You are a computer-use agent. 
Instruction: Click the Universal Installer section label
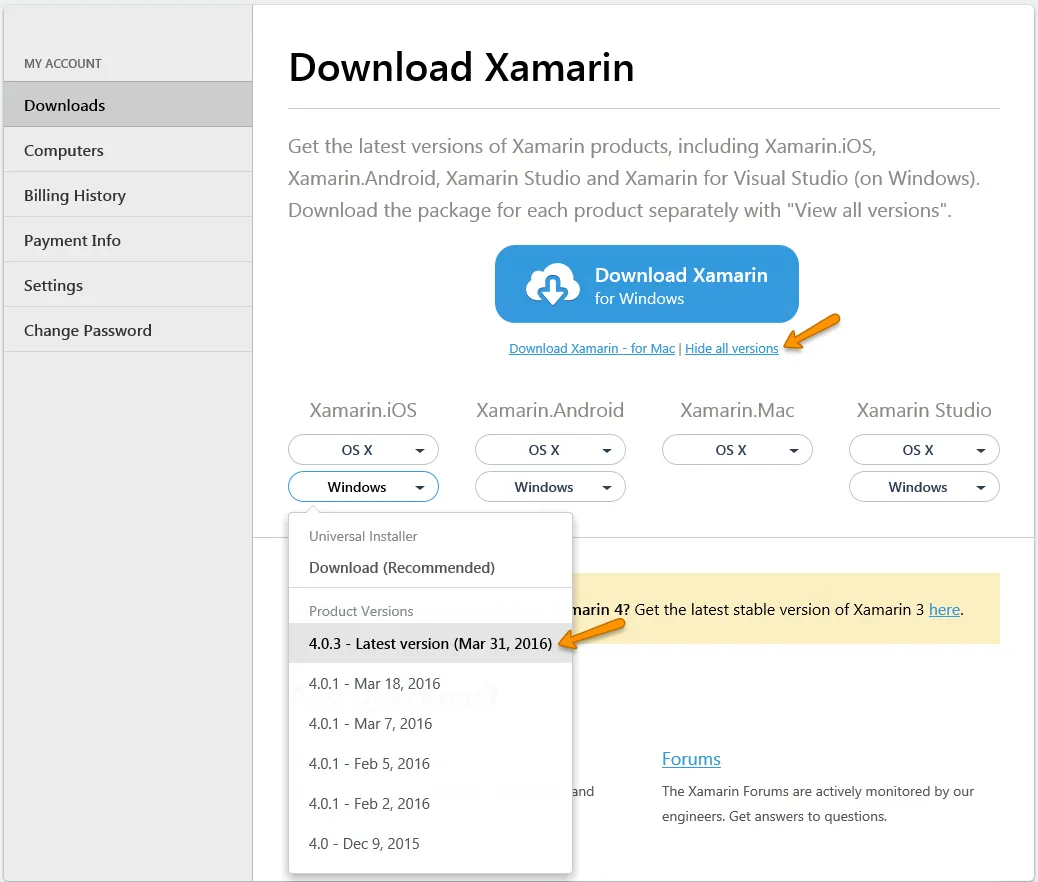(363, 536)
